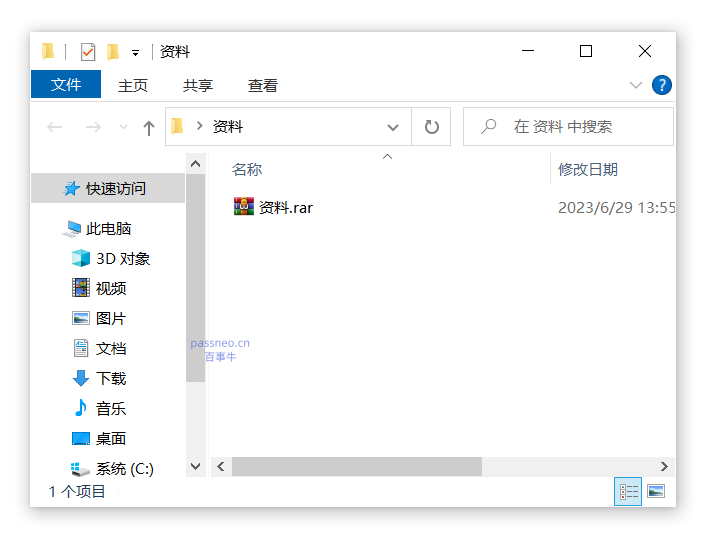Go up one folder level
This screenshot has width=706, height=546.
point(149,128)
